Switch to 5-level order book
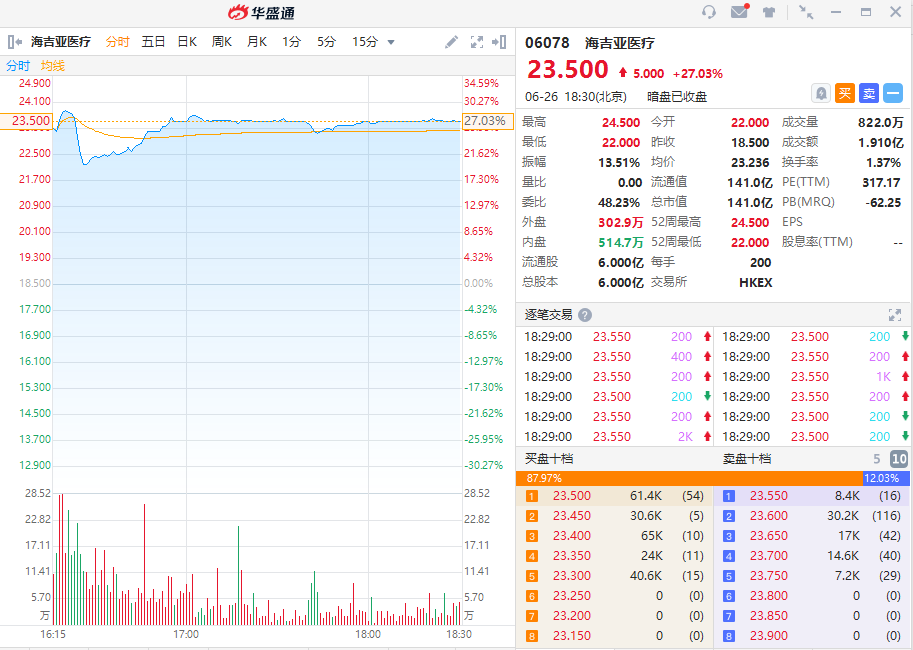 pyautogui.click(x=876, y=459)
